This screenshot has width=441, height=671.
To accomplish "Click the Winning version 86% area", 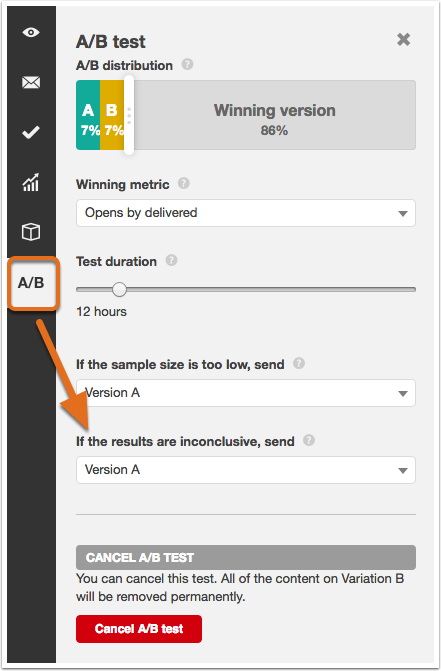I will 274,115.
